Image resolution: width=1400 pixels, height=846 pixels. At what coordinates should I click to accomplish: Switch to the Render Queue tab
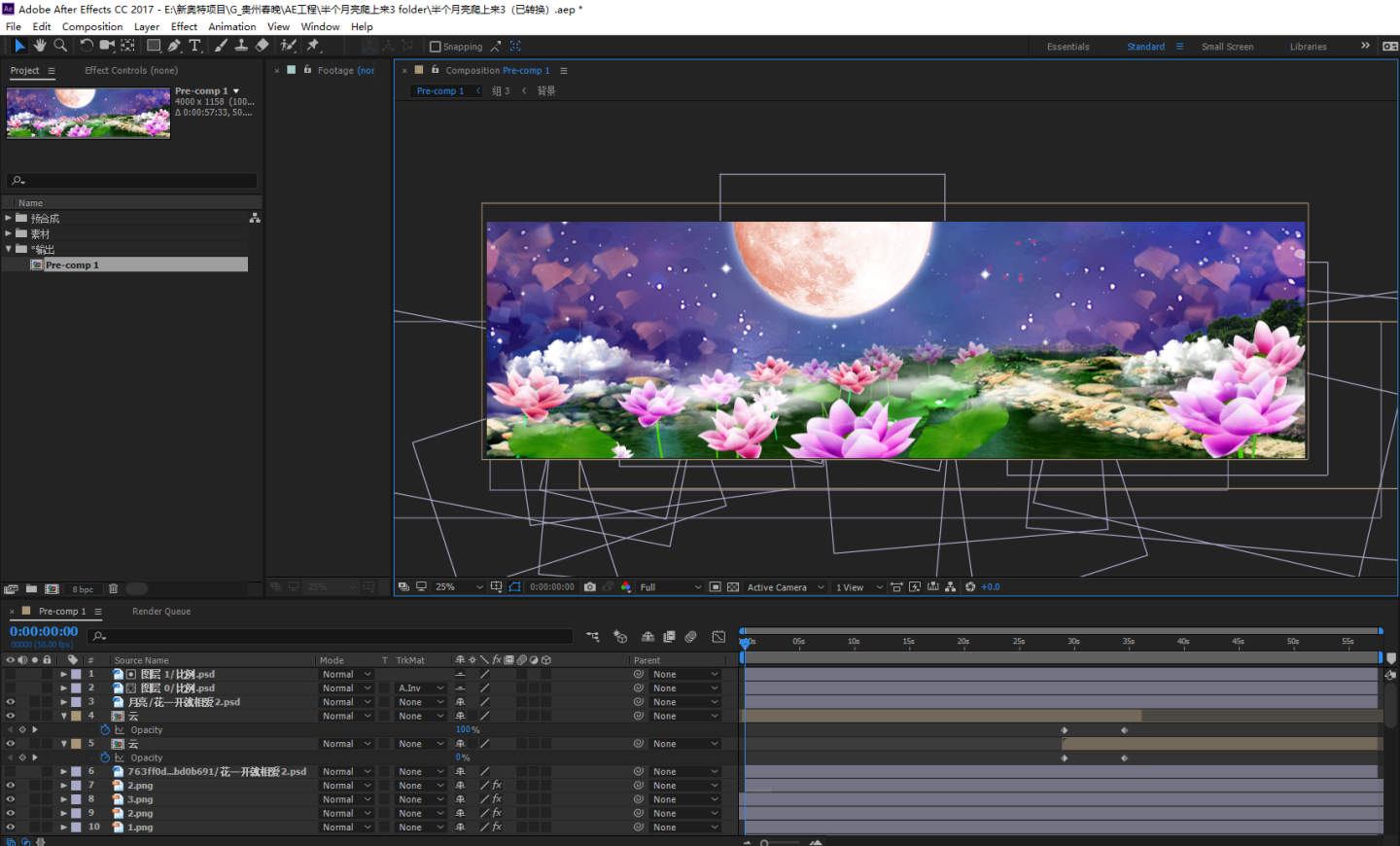(x=161, y=612)
